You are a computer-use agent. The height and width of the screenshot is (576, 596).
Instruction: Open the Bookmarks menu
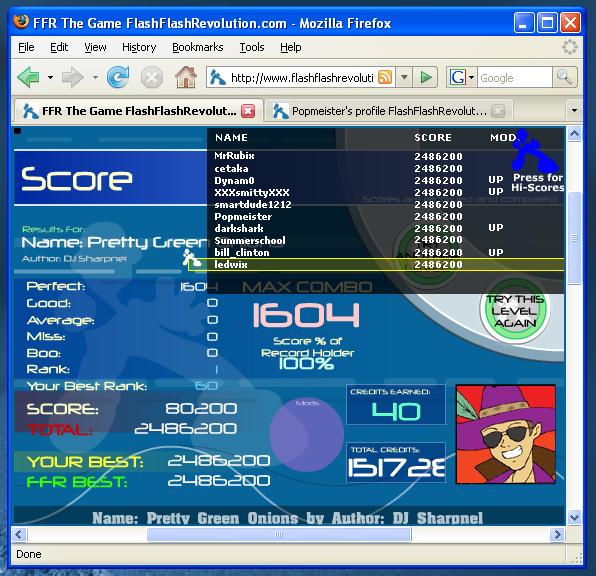pos(198,47)
